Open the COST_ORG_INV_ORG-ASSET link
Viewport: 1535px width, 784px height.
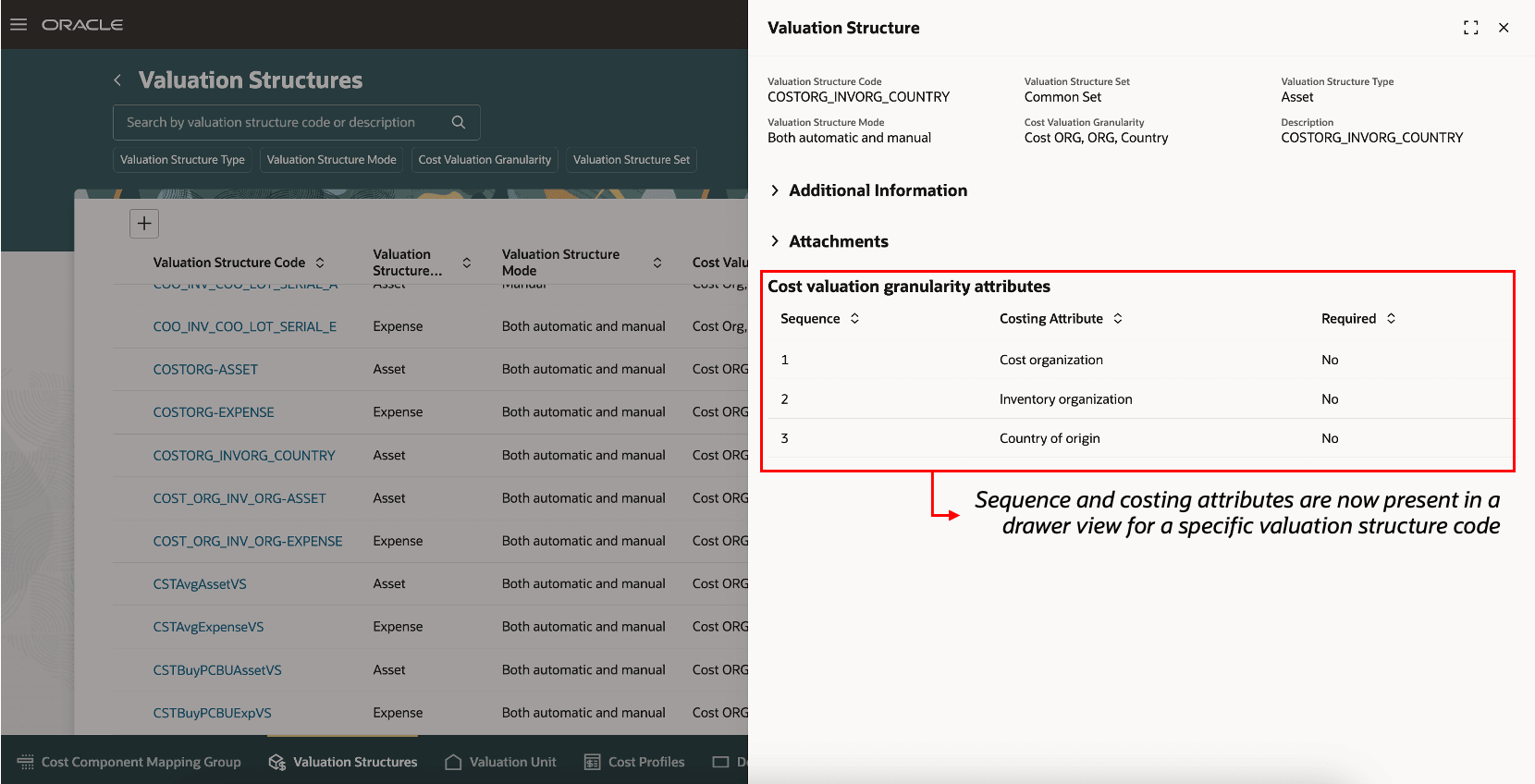[x=239, y=498]
